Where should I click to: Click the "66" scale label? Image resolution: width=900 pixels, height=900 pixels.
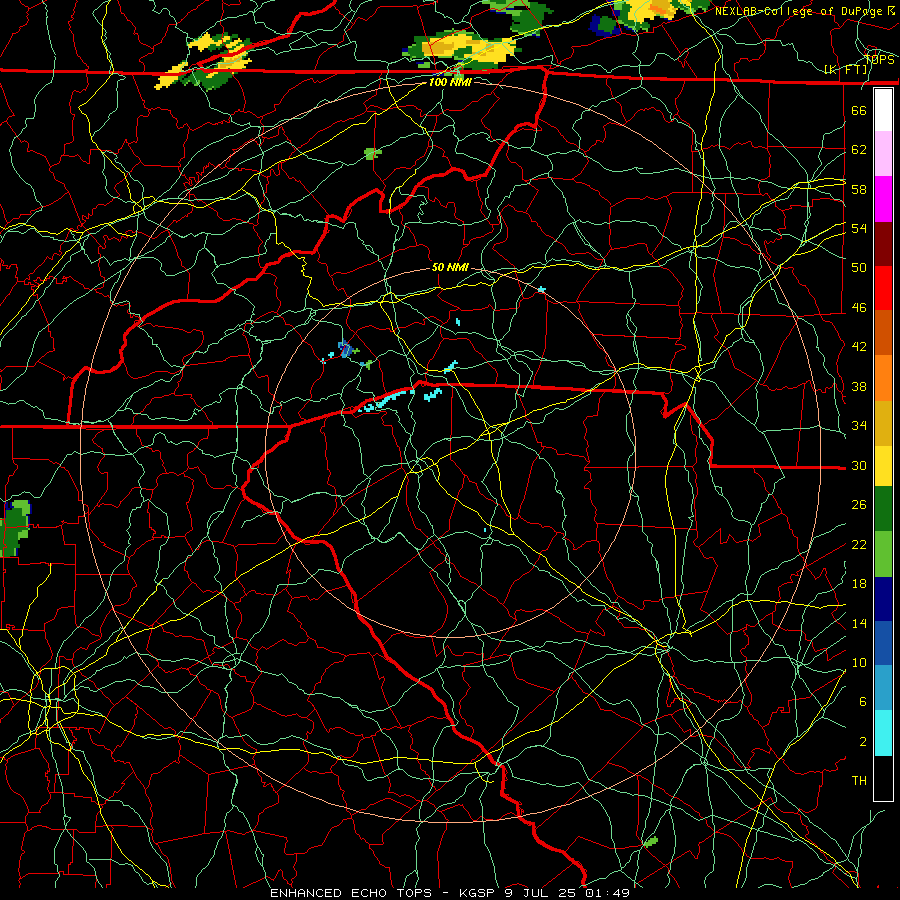pos(859,110)
